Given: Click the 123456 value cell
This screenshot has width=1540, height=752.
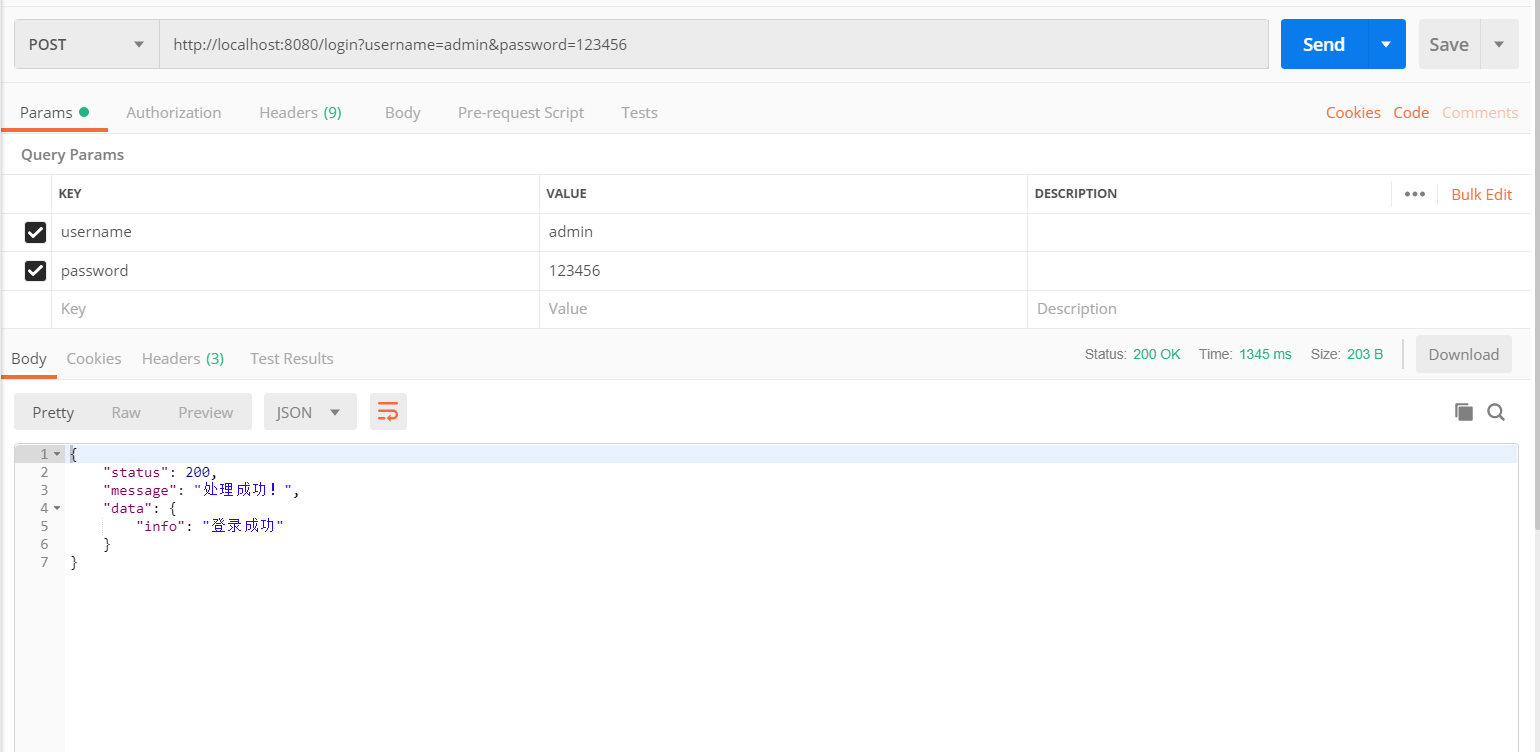Looking at the screenshot, I should click(783, 271).
